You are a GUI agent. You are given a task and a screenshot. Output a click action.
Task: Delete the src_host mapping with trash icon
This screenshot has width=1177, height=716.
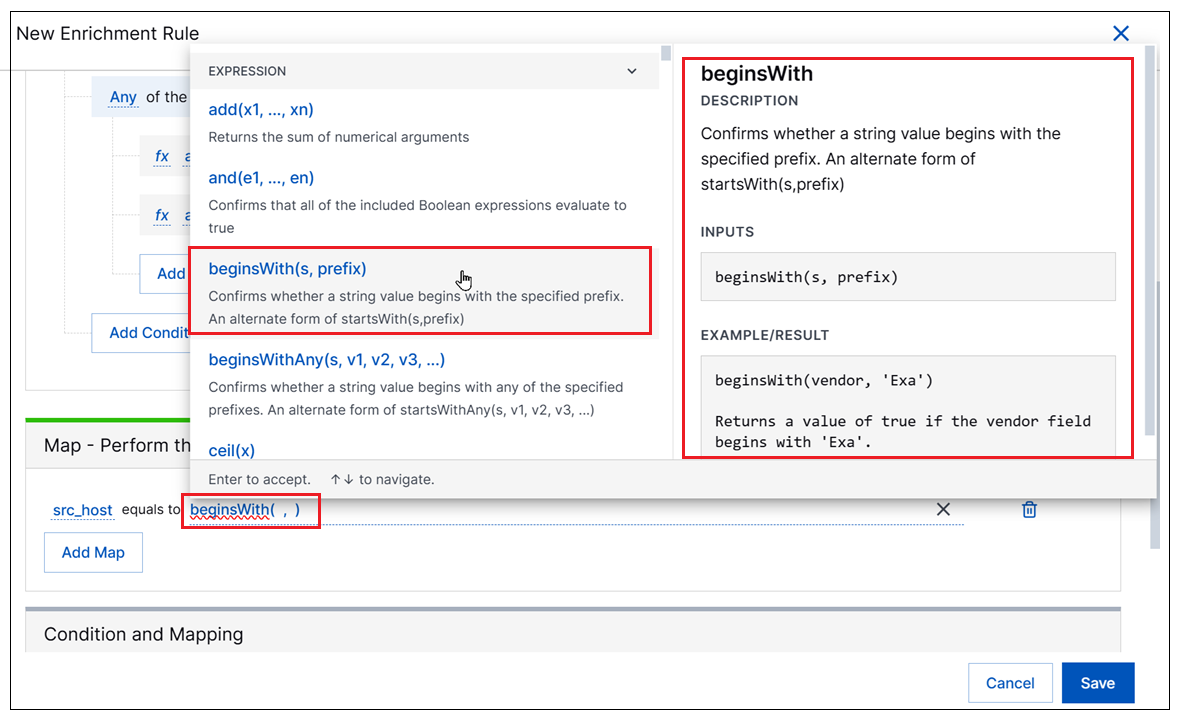(x=1029, y=510)
